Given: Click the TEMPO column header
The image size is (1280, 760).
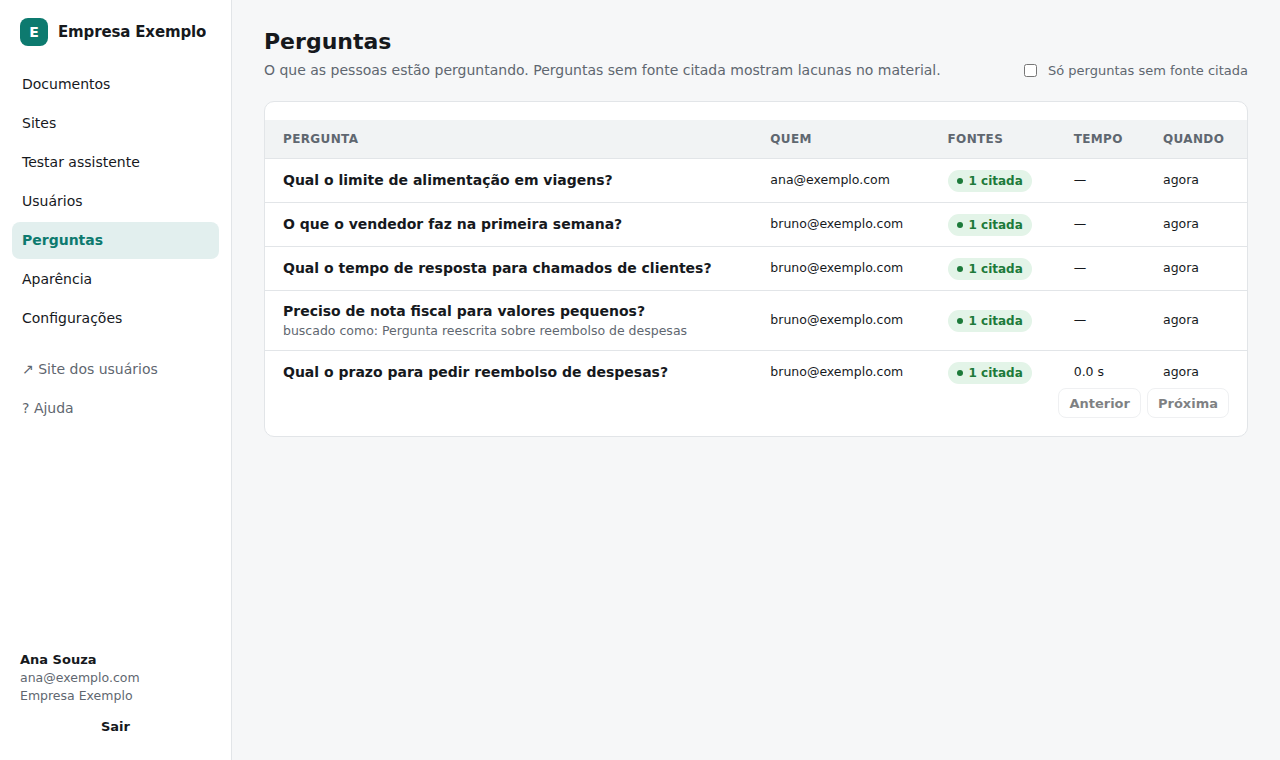Looking at the screenshot, I should tap(1098, 139).
